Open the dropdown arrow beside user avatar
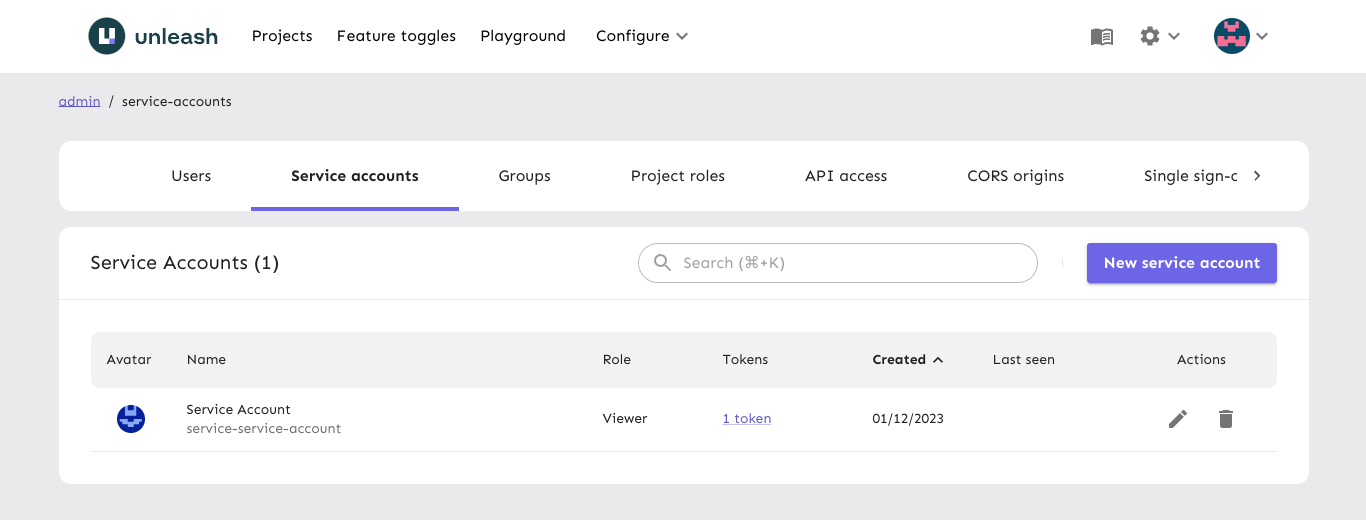The width and height of the screenshot is (1366, 520). point(1262,36)
